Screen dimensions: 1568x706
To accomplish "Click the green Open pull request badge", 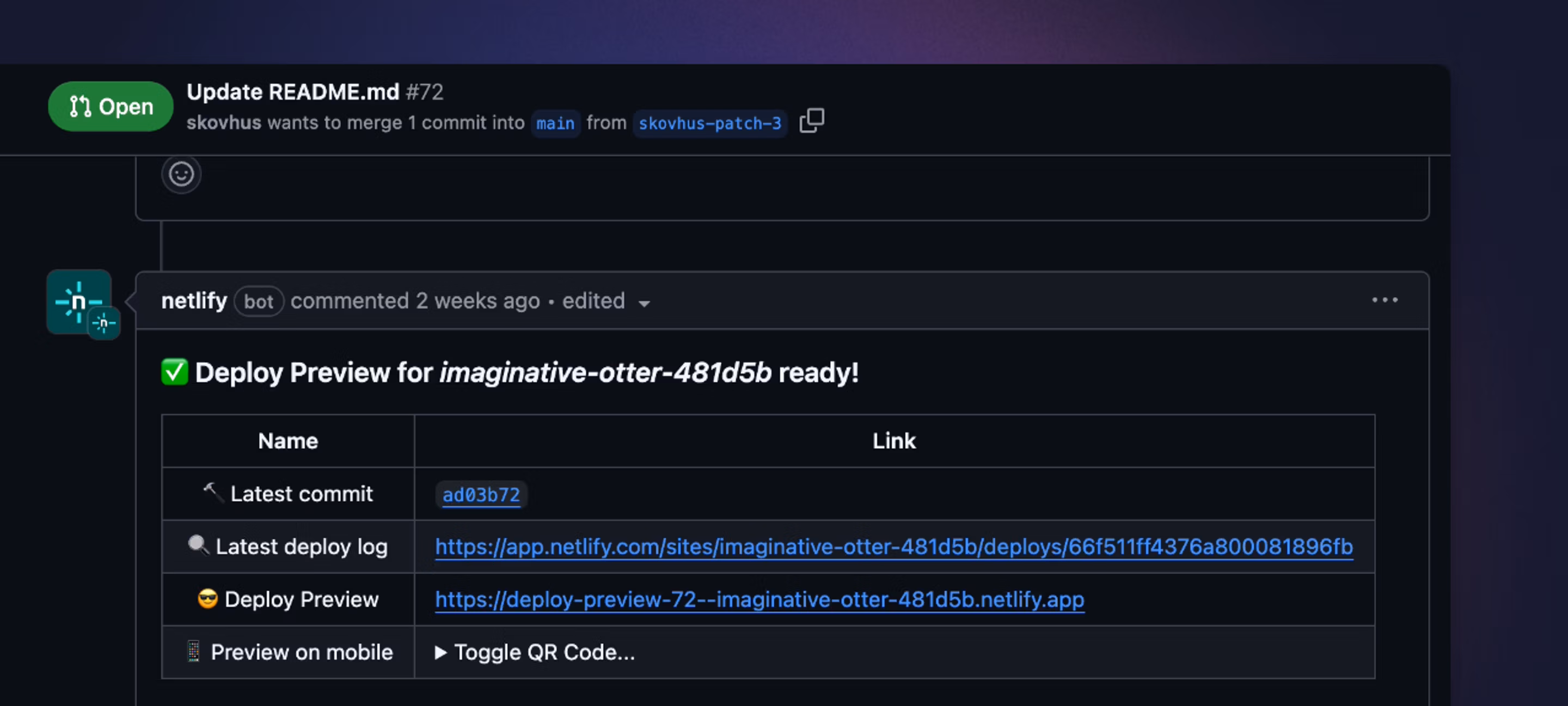I will [x=111, y=107].
